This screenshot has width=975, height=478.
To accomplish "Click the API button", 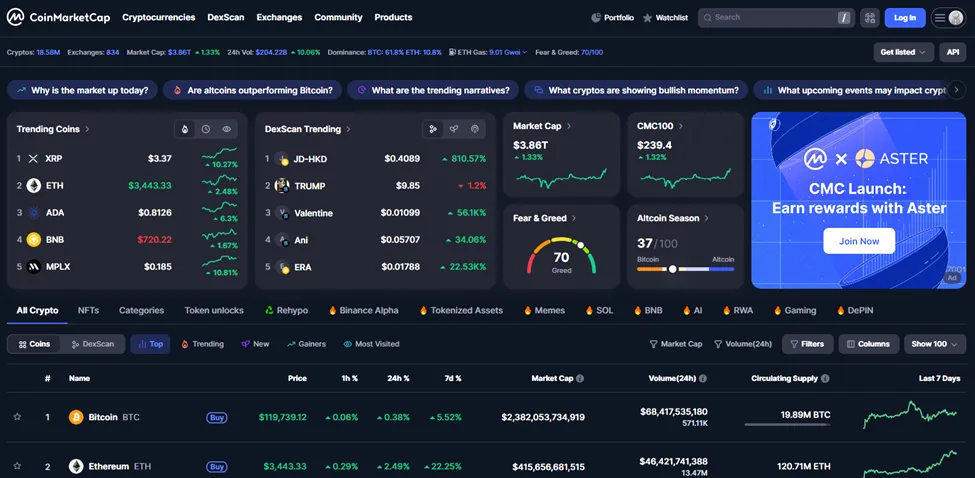I will (953, 52).
